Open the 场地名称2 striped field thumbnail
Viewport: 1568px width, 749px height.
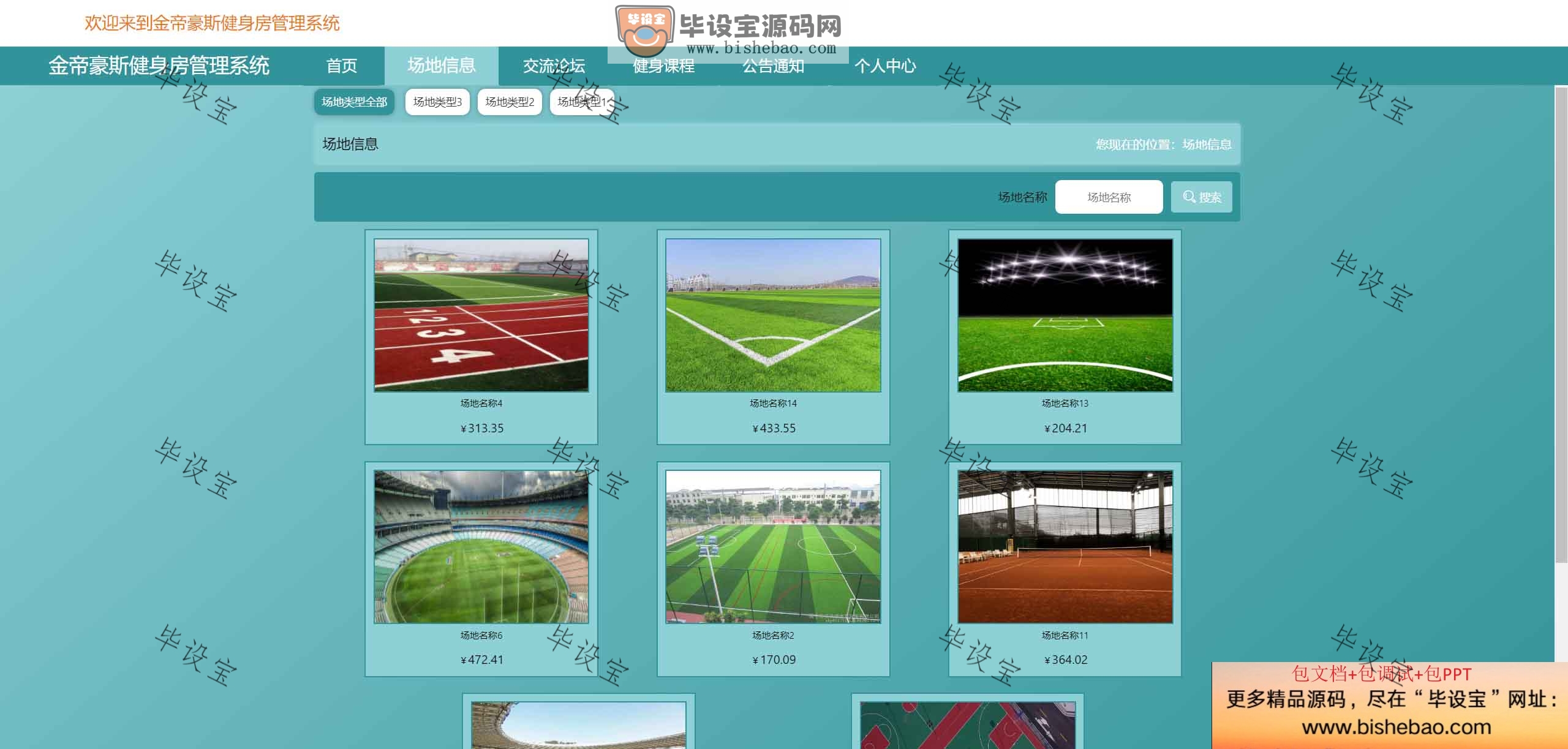(773, 547)
